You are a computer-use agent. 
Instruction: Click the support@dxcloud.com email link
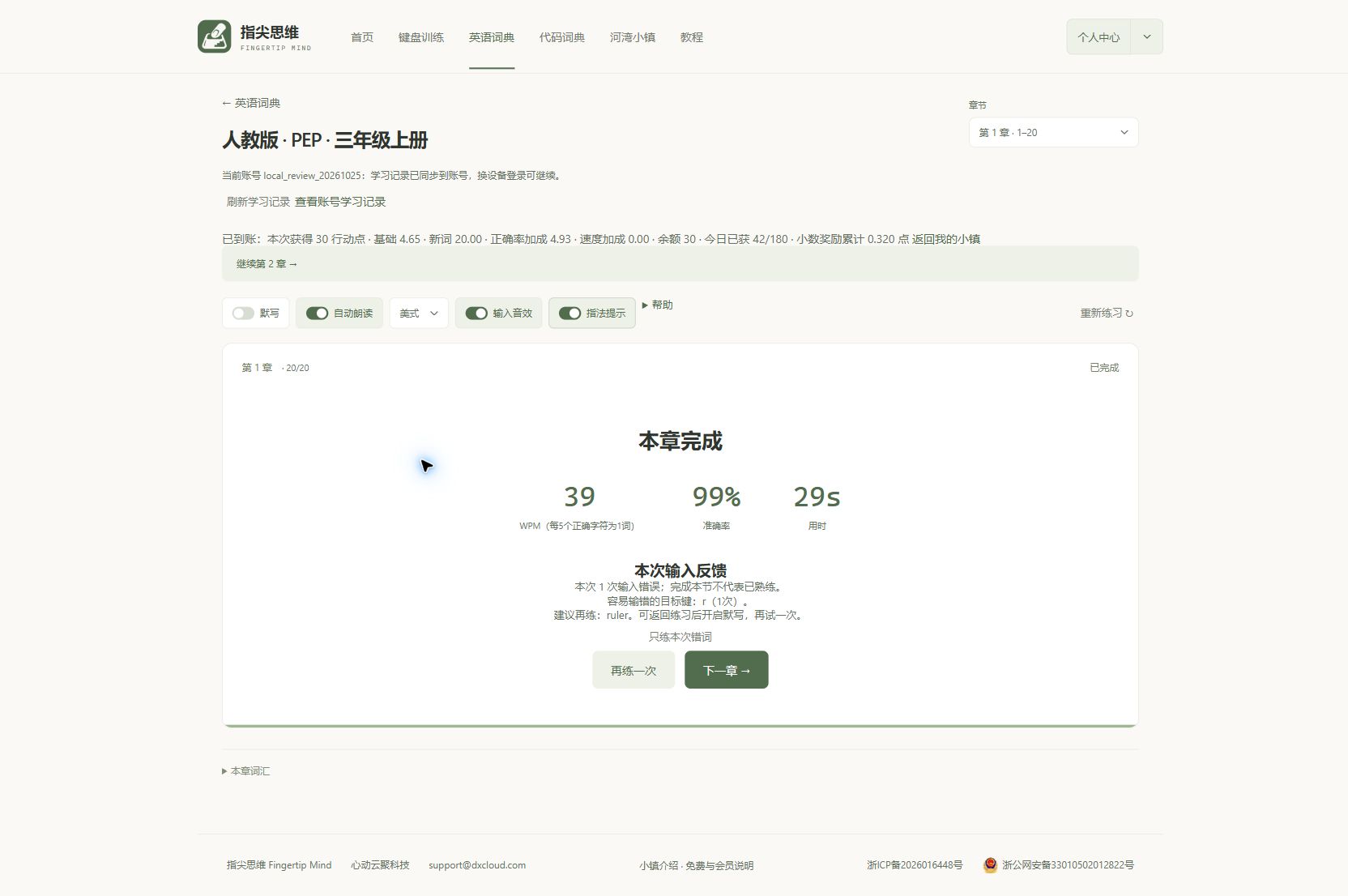click(x=477, y=865)
